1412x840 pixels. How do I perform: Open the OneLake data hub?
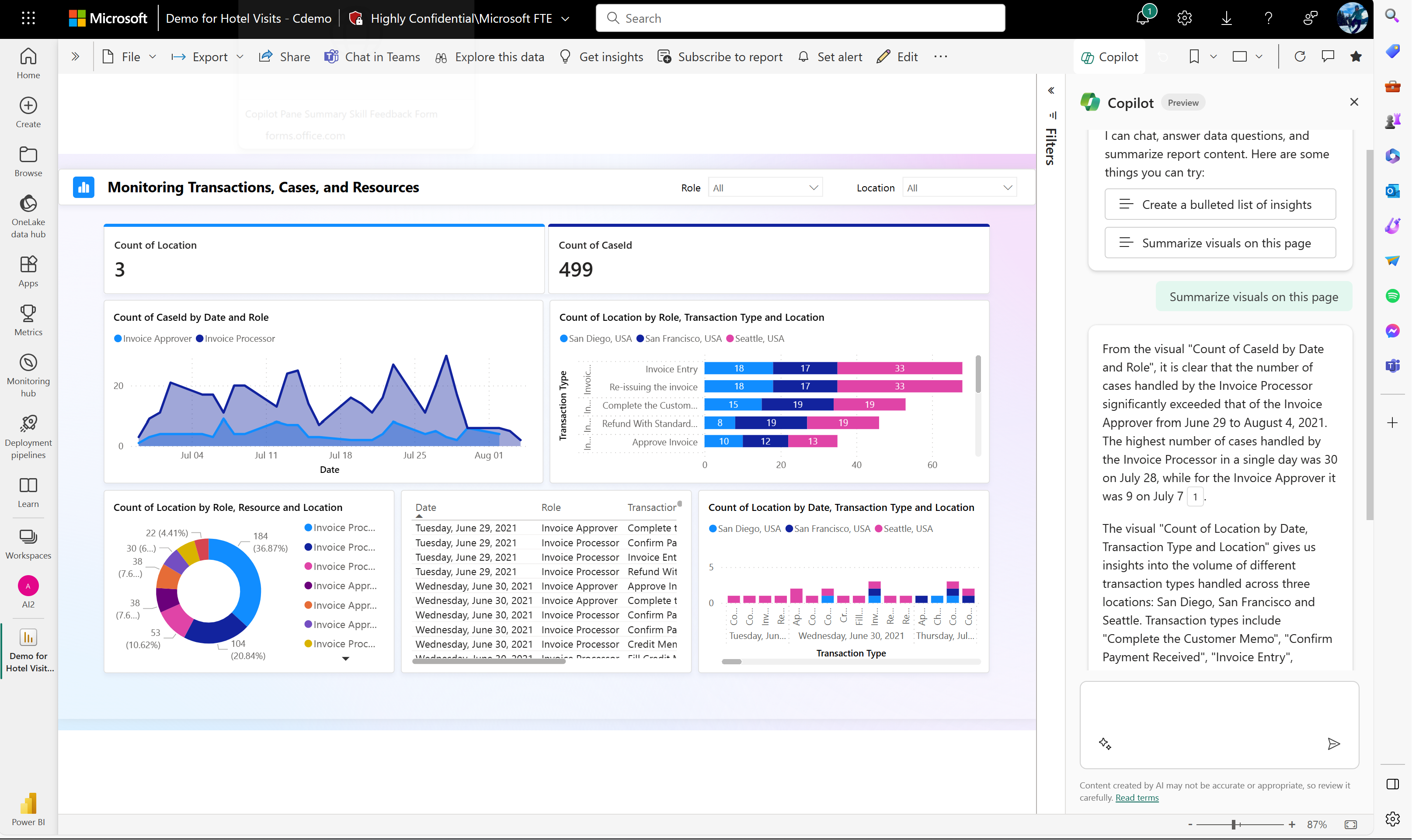click(x=28, y=215)
